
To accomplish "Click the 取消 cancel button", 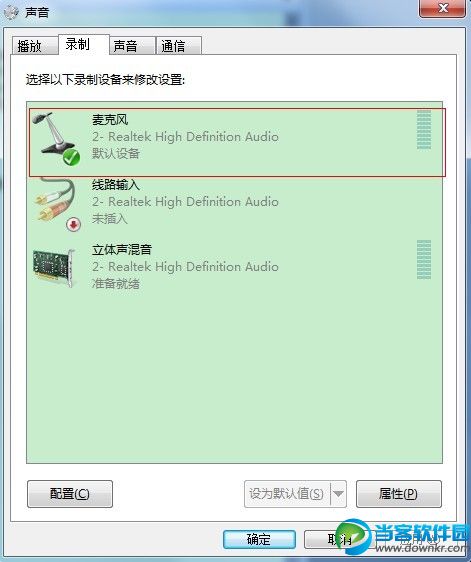I will [339, 539].
